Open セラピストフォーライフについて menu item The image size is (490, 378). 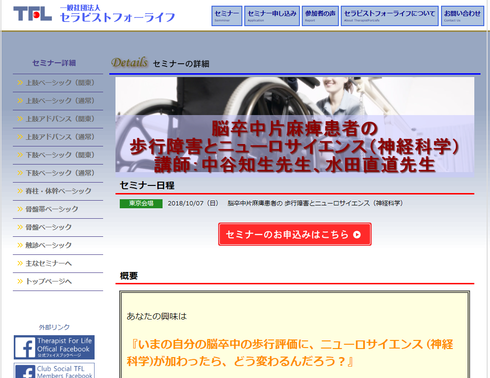point(390,16)
